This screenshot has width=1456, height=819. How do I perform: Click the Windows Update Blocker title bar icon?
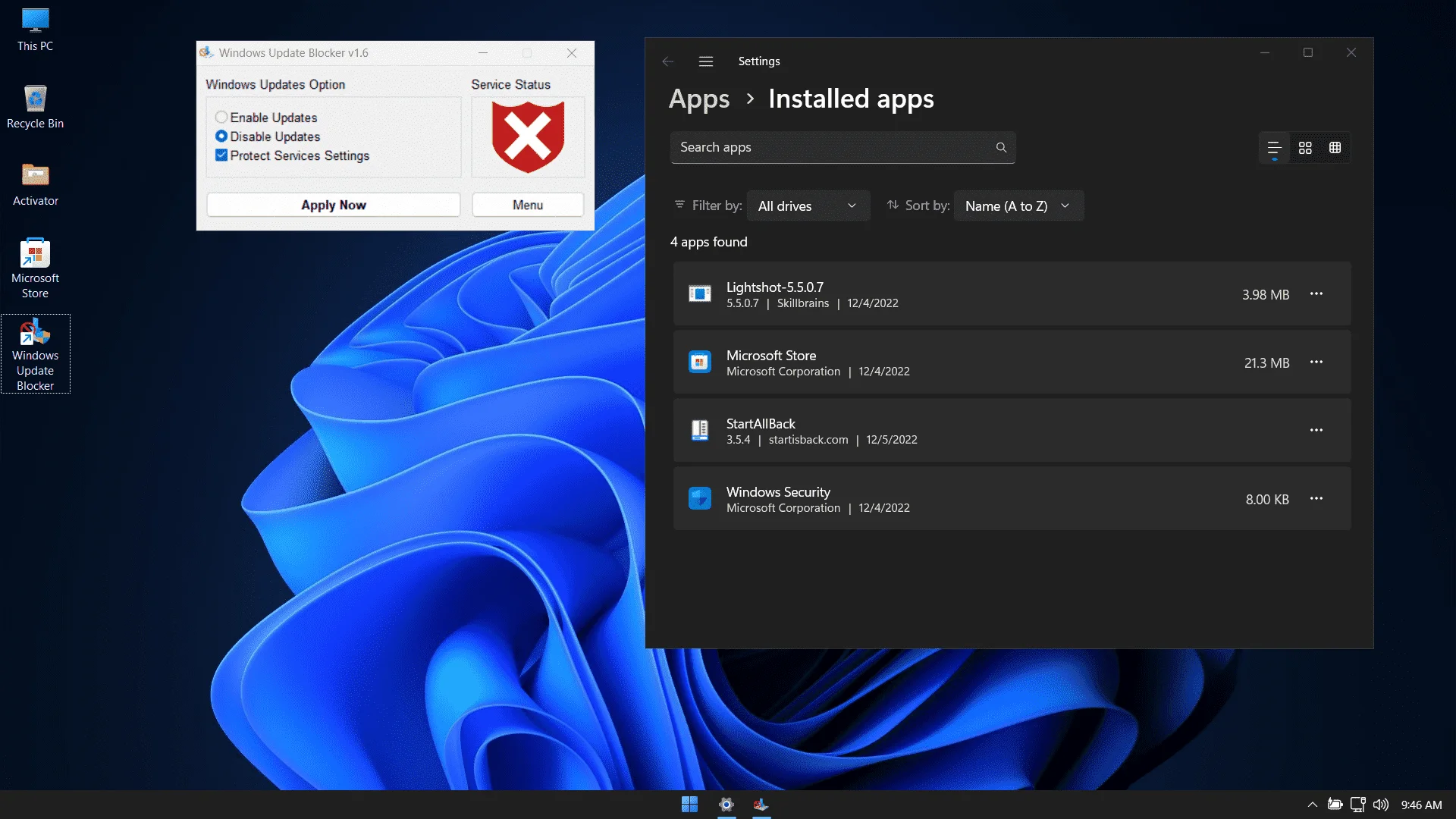pyautogui.click(x=206, y=52)
